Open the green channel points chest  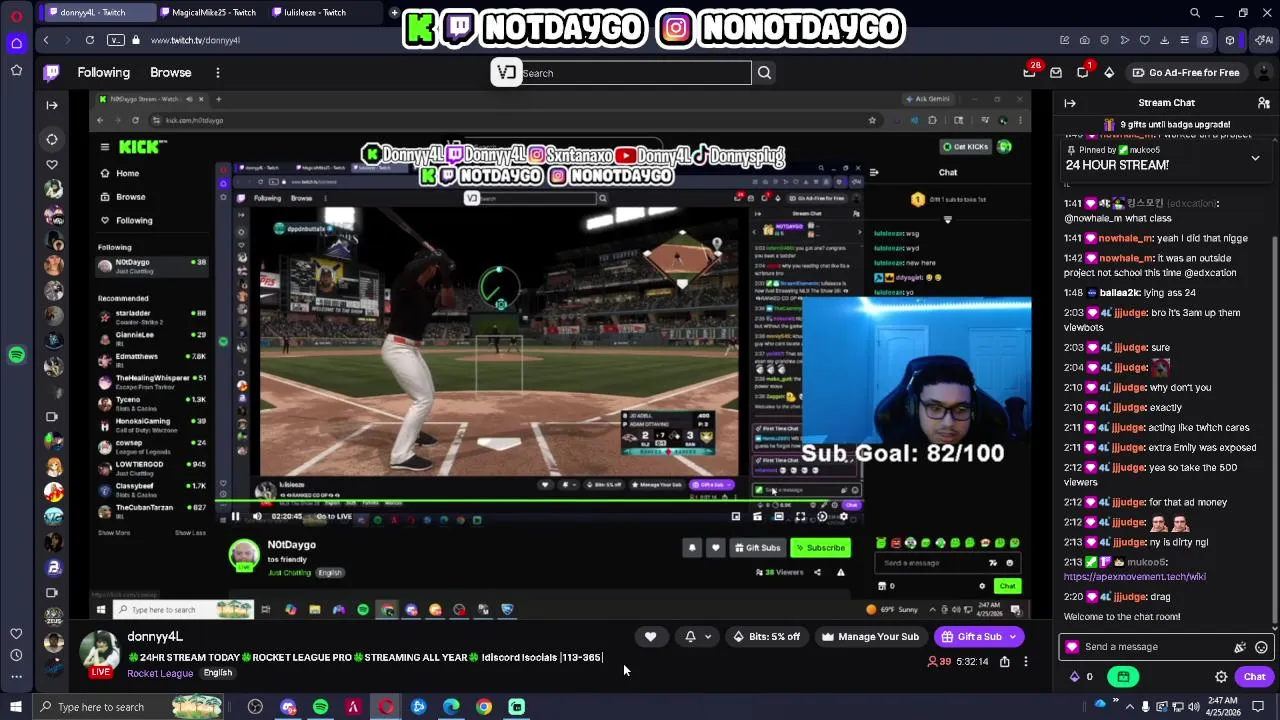point(1123,677)
